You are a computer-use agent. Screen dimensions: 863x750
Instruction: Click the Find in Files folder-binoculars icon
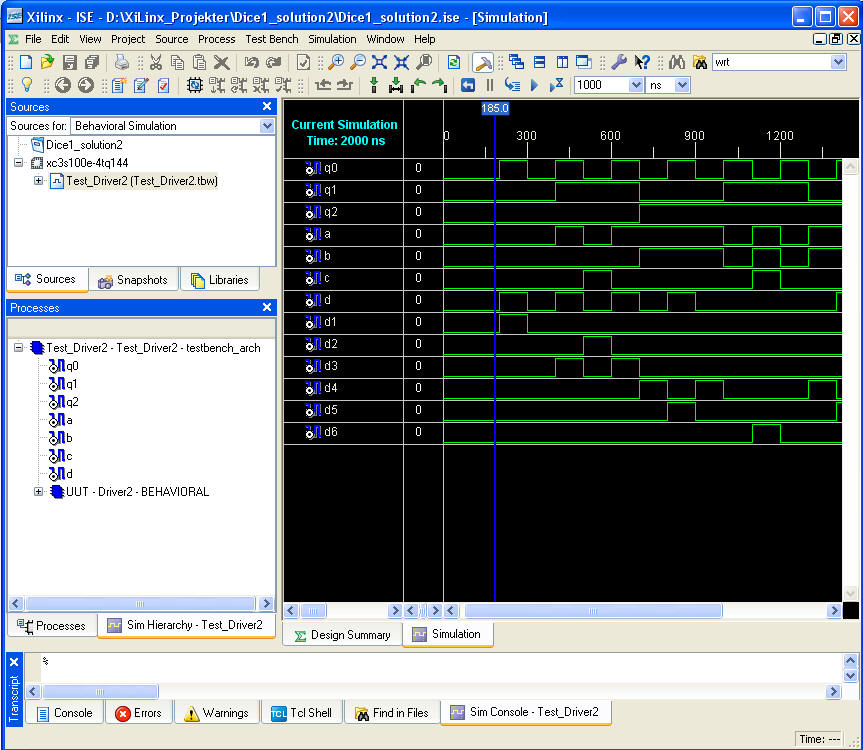700,62
